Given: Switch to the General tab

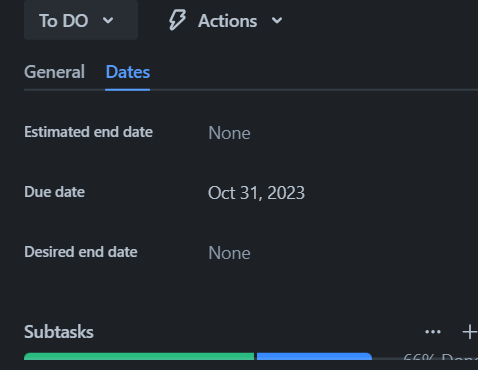Looking at the screenshot, I should pos(54,72).
